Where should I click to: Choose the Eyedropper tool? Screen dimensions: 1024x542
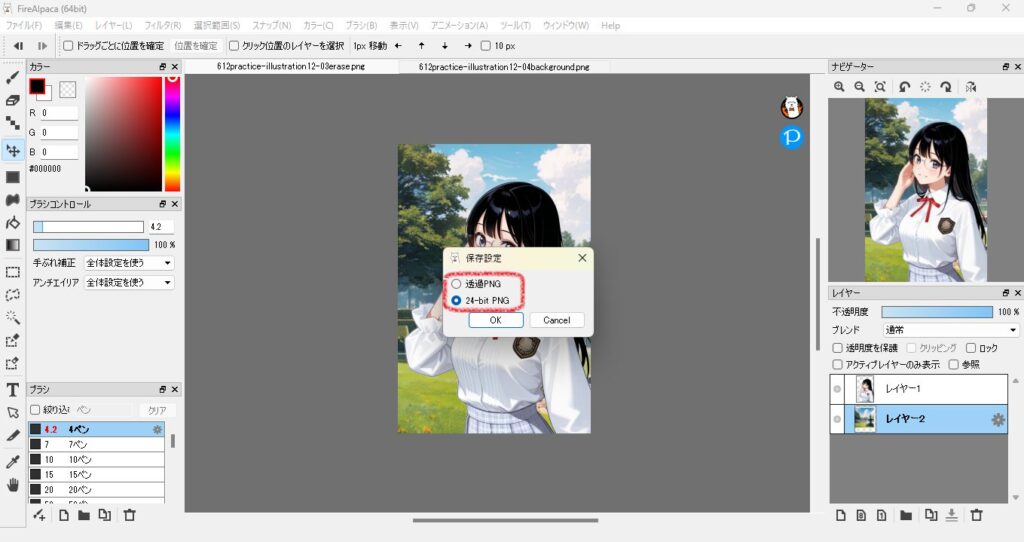[x=13, y=461]
